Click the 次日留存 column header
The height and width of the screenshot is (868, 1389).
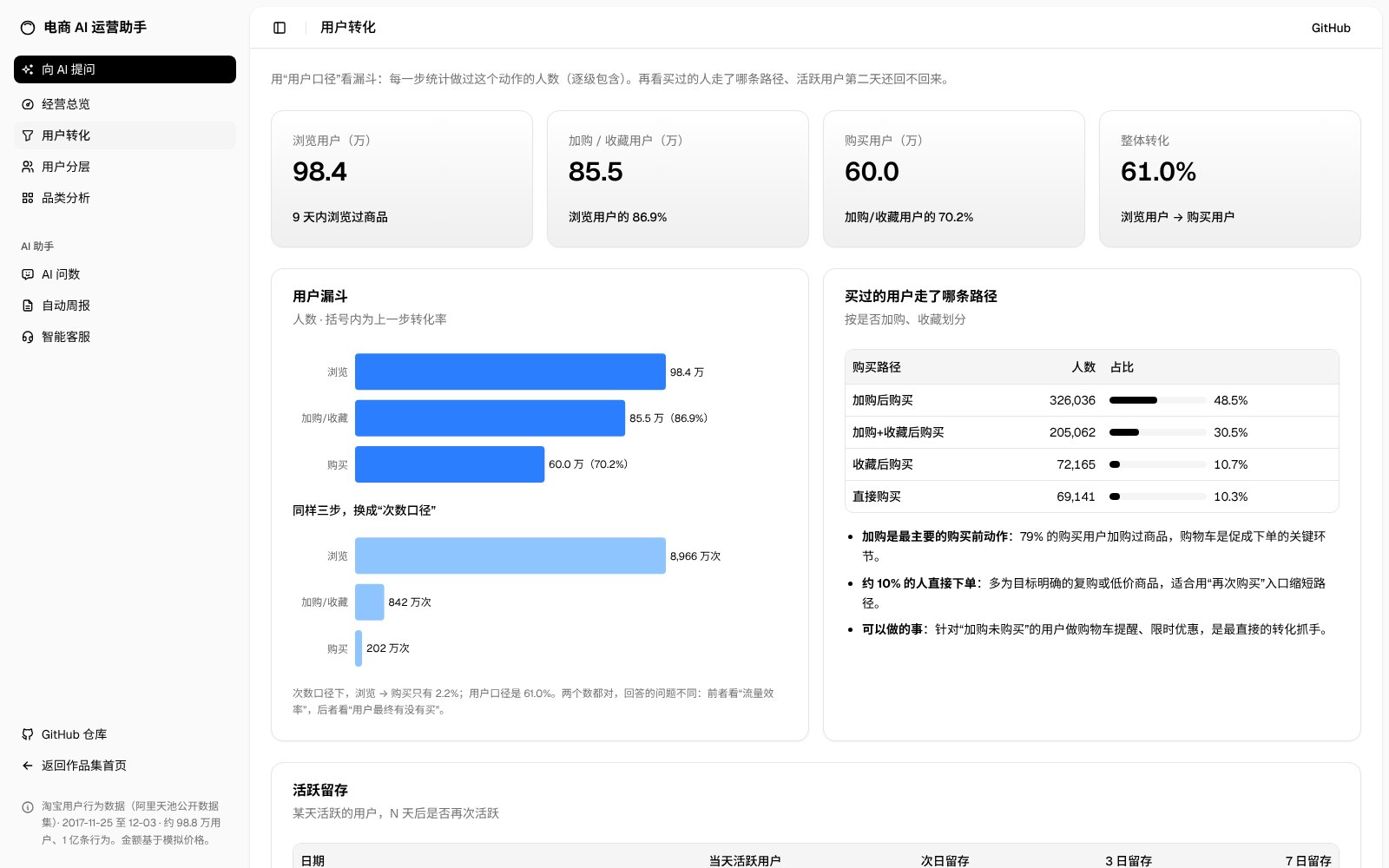(x=945, y=860)
